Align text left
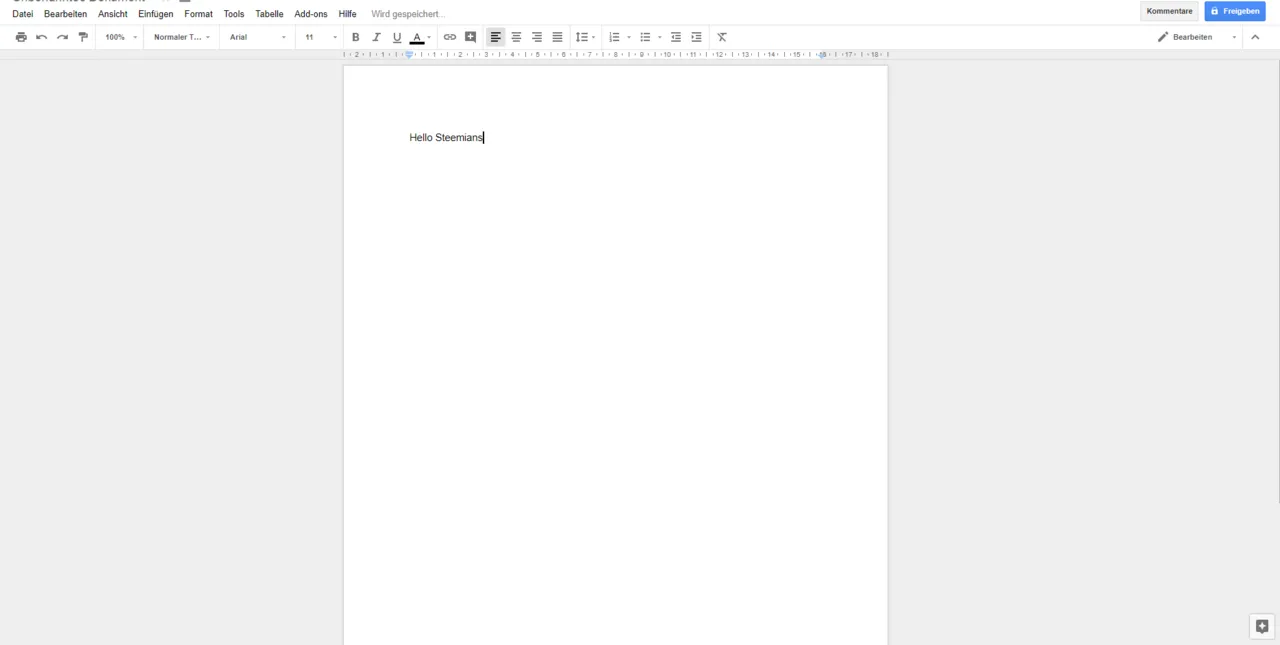The width and height of the screenshot is (1280, 645). tap(495, 37)
